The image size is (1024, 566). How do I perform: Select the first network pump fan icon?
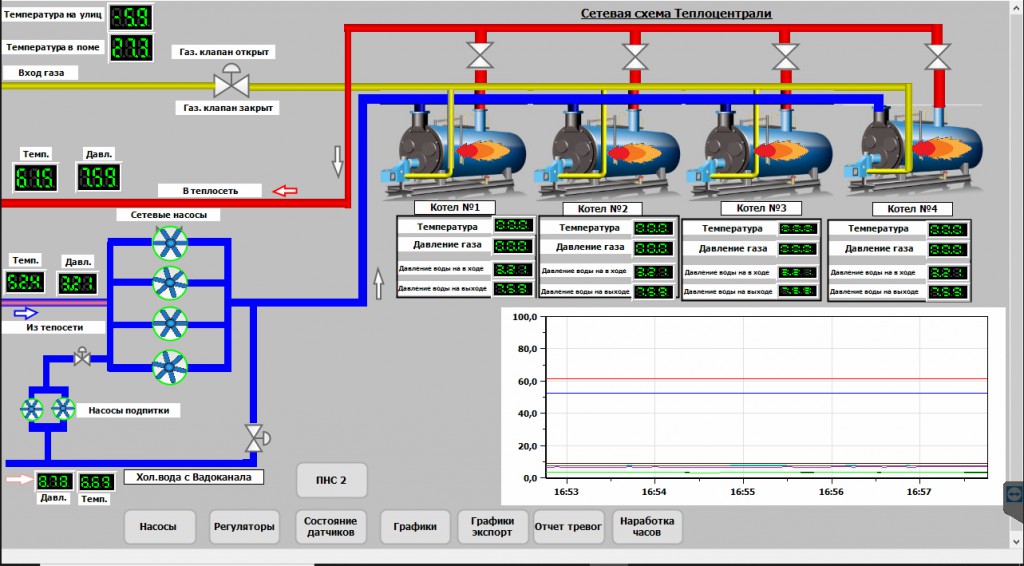coord(170,243)
